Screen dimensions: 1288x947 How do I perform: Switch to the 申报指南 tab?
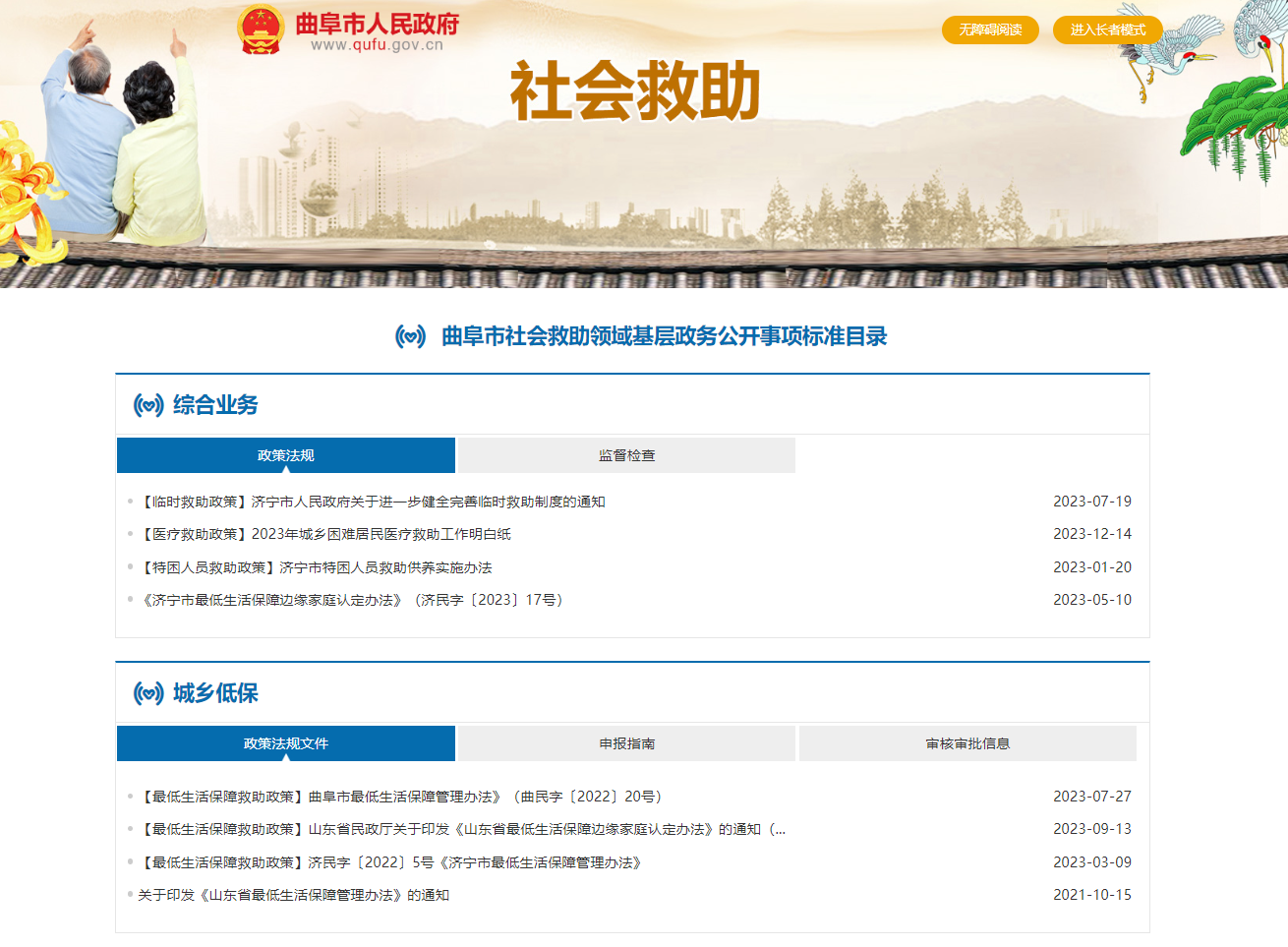626,743
